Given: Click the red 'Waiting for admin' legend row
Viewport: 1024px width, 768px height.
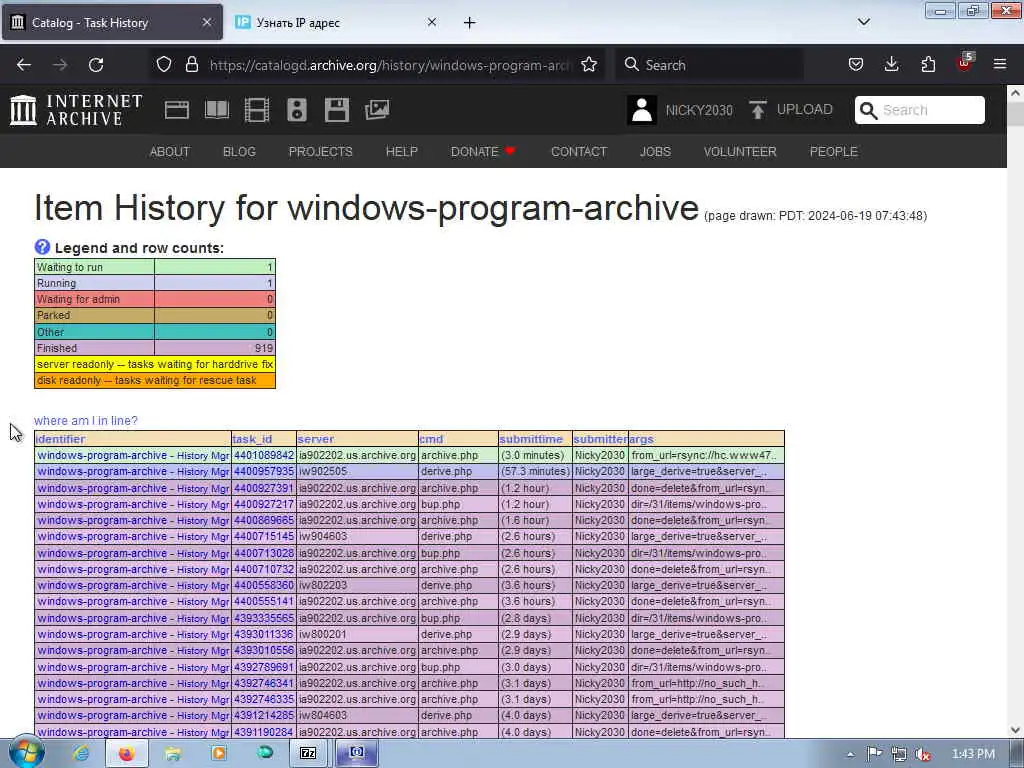Looking at the screenshot, I should click(155, 299).
